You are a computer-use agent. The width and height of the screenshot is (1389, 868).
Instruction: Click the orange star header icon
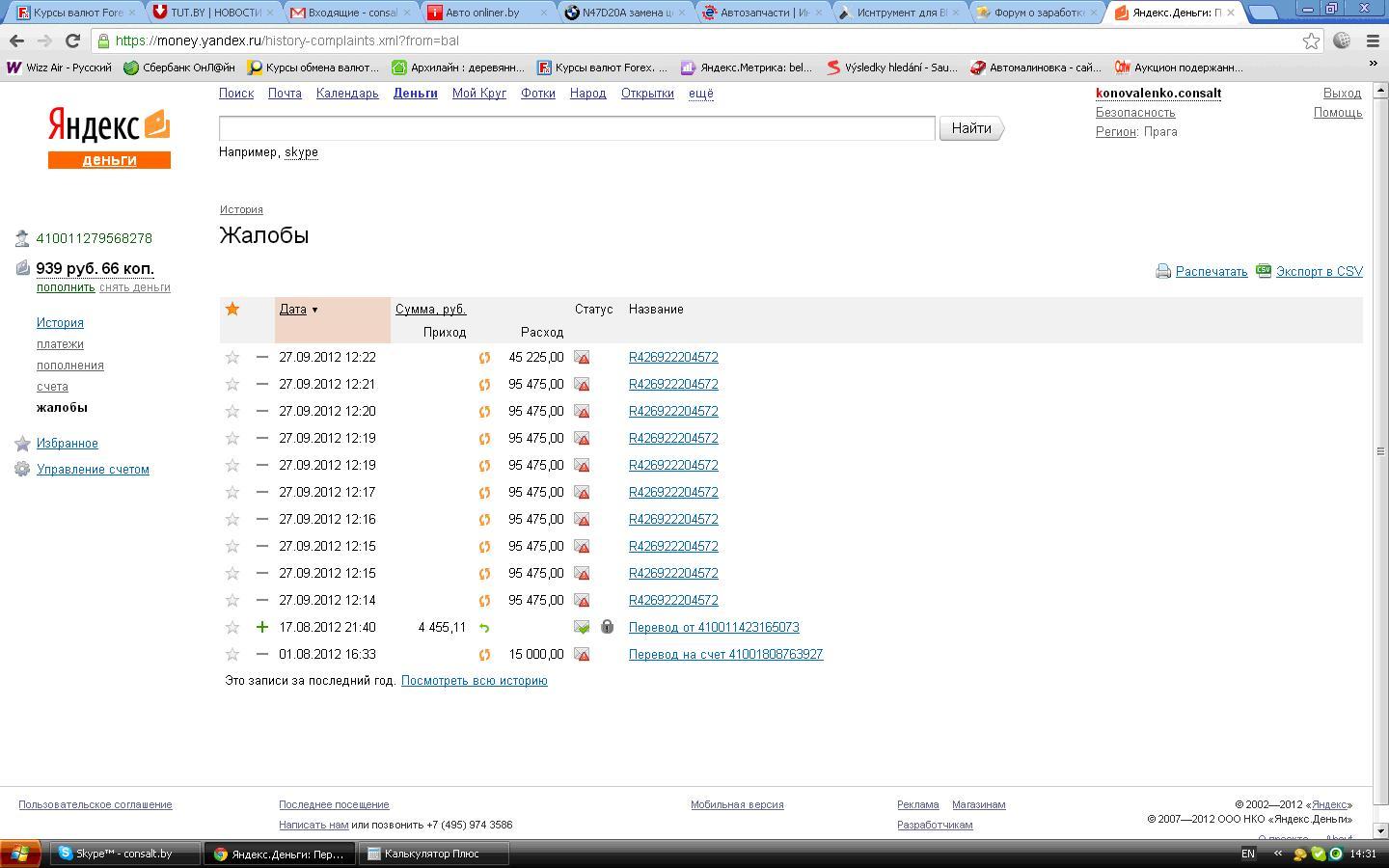pos(232,310)
